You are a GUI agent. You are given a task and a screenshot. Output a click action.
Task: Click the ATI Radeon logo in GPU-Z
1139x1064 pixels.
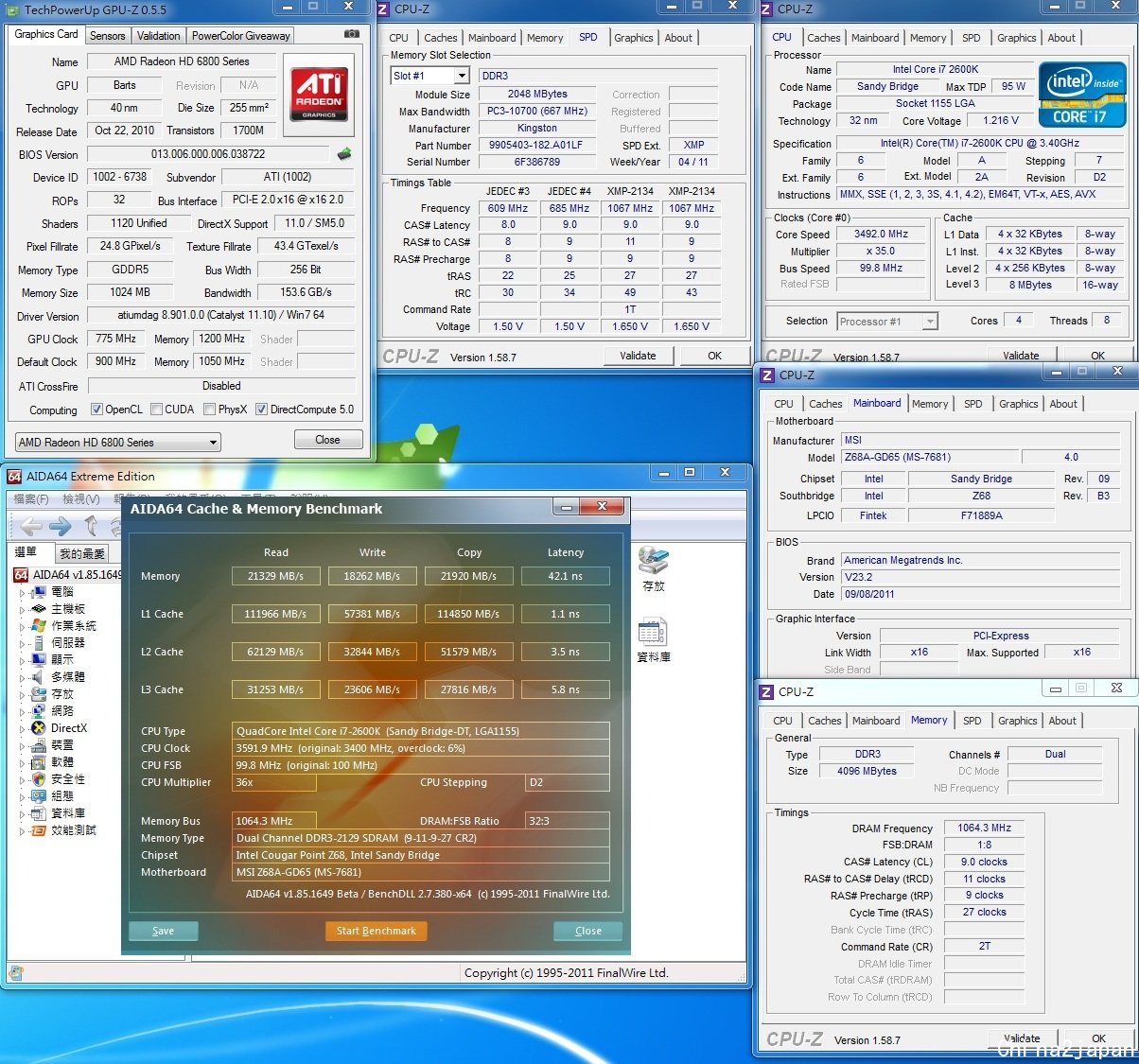coord(319,94)
